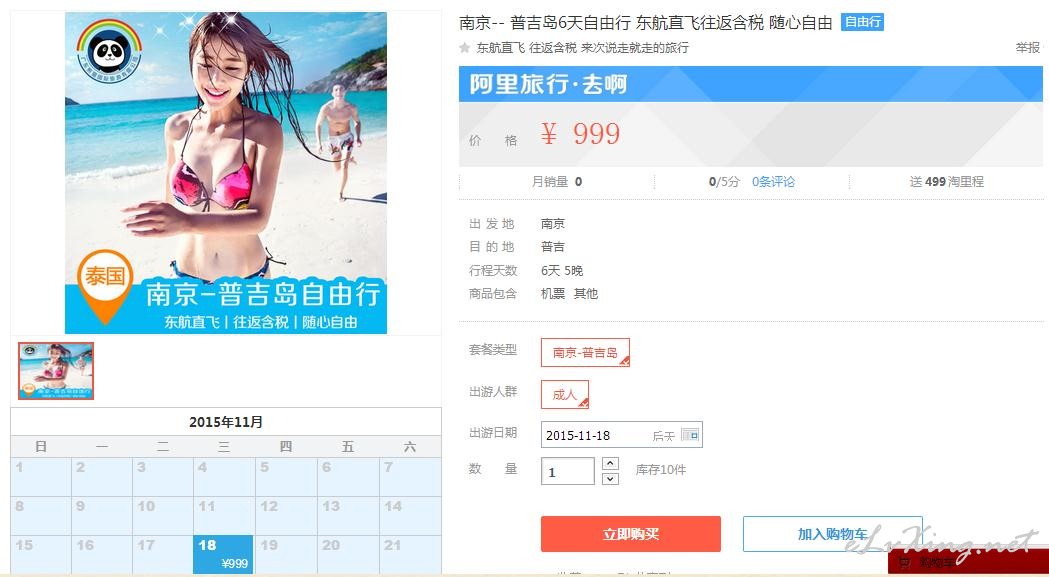Click the 举报 report link

coord(1028,48)
